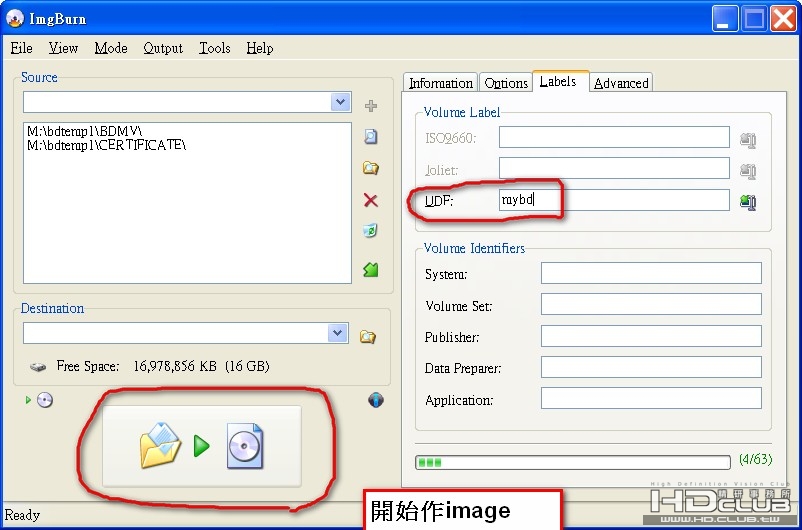Click the Application identifier field
This screenshot has width=802, height=530.
[651, 398]
